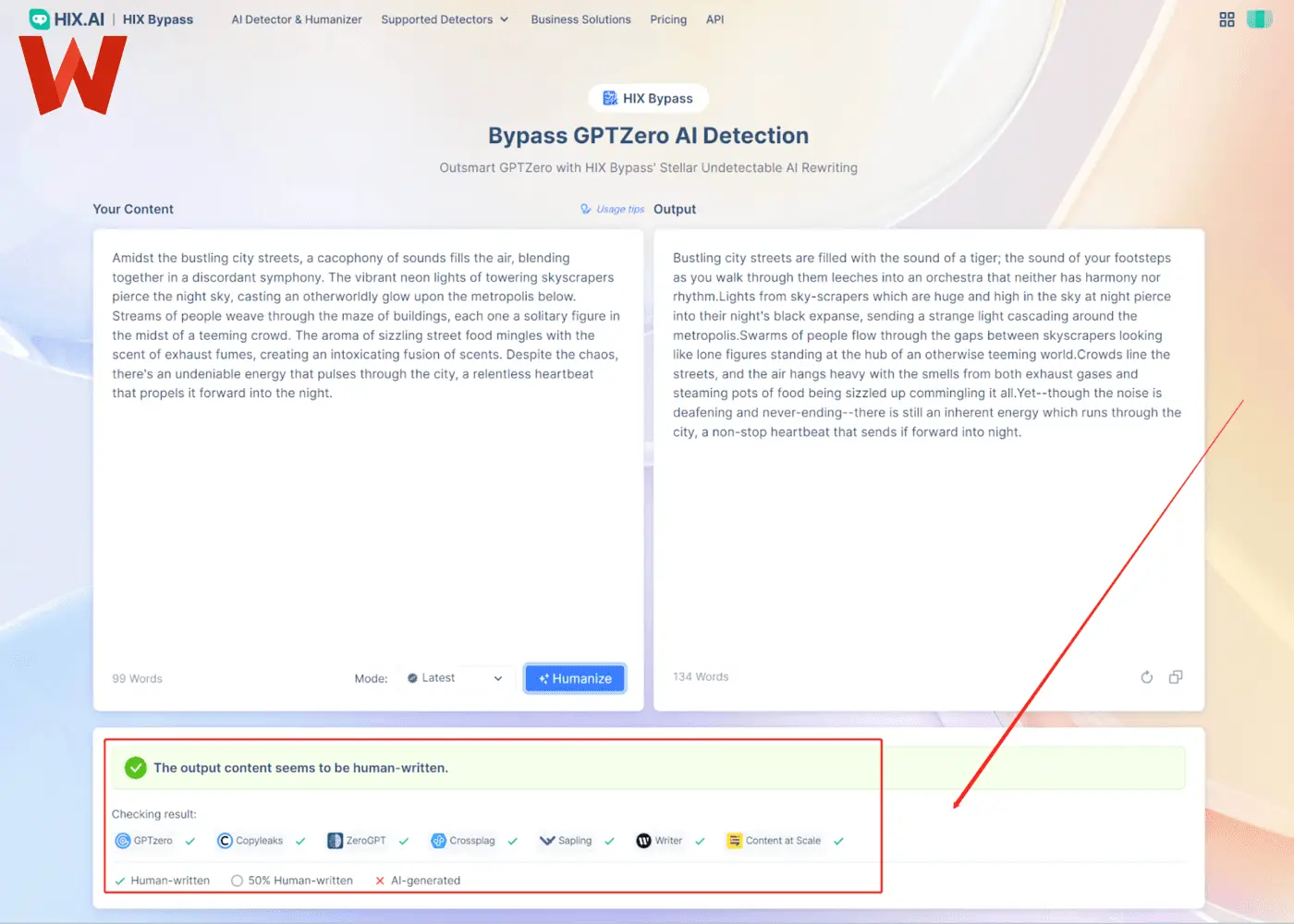Click the ZeroGPT detector icon
The width and height of the screenshot is (1294, 924).
click(335, 841)
